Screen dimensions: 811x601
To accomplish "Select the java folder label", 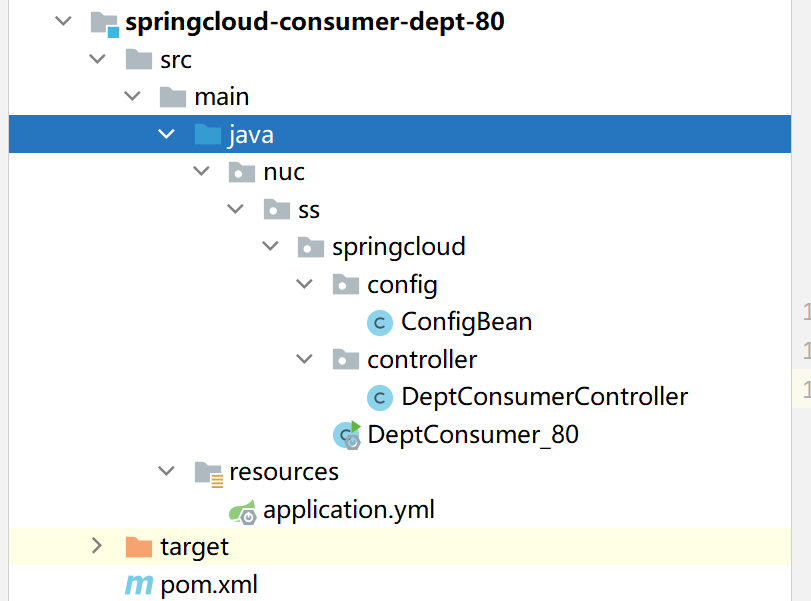I will (x=251, y=136).
